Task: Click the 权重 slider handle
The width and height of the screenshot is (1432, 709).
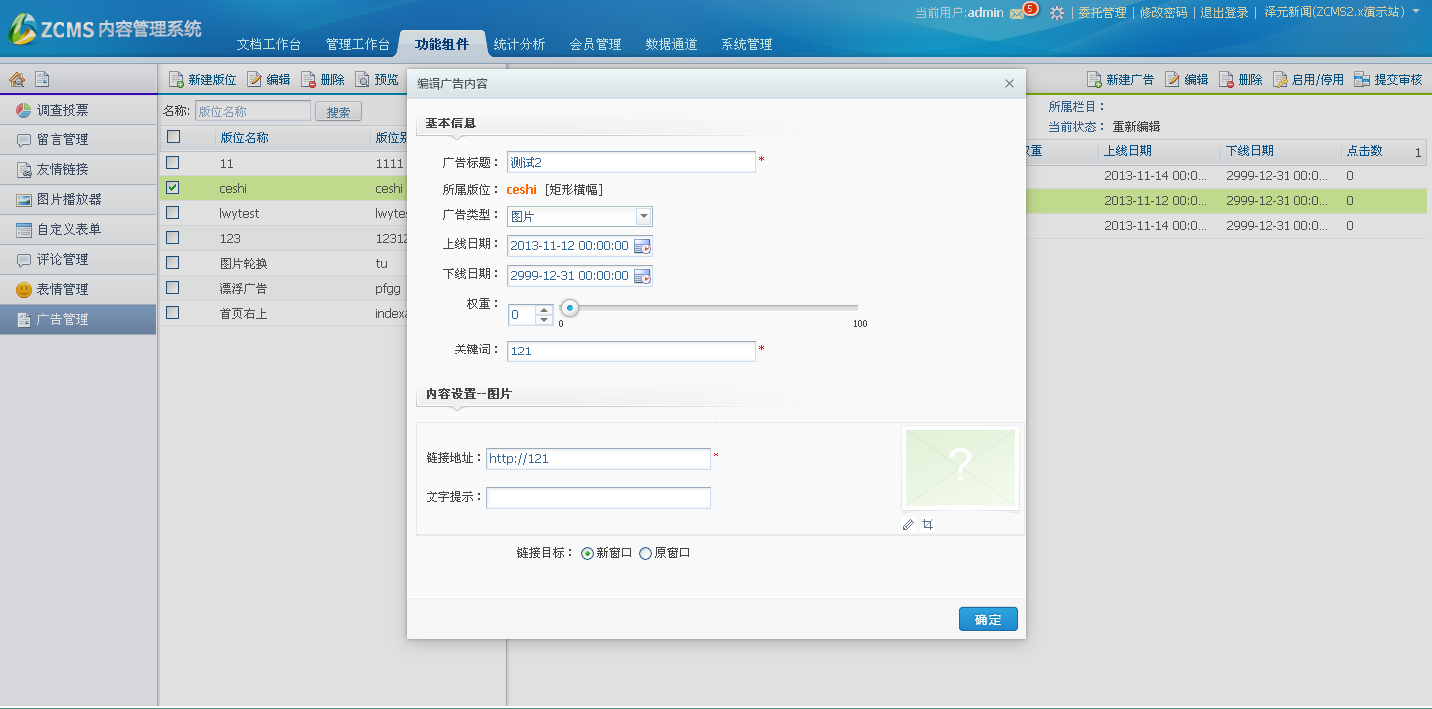Action: tap(570, 308)
